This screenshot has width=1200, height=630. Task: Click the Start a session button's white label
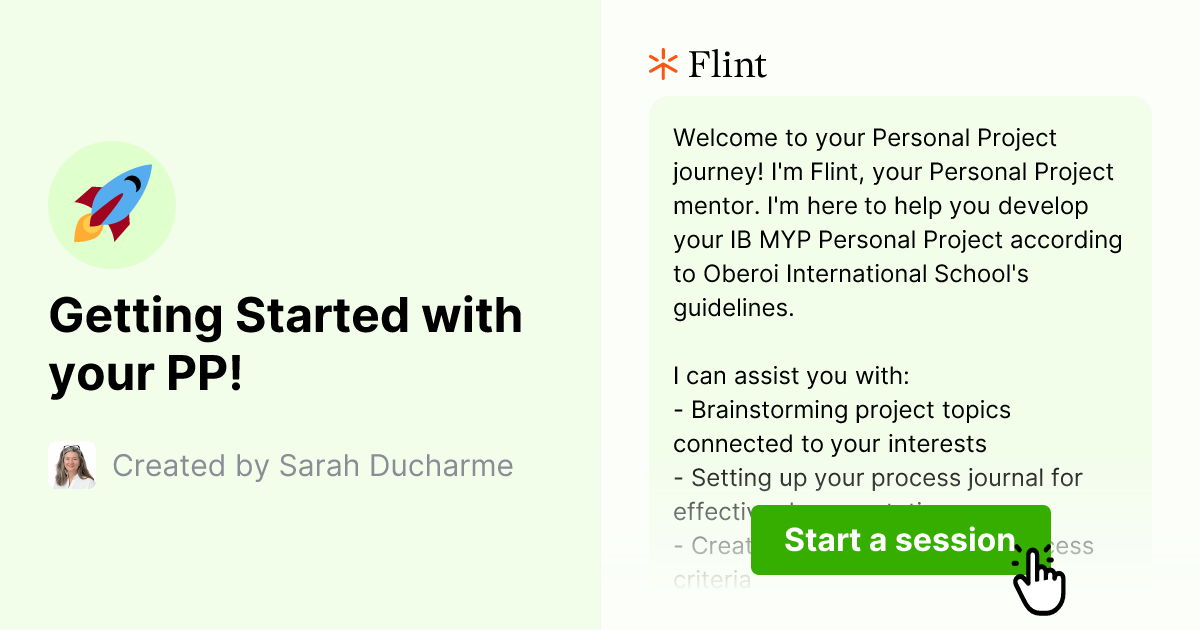coord(898,540)
